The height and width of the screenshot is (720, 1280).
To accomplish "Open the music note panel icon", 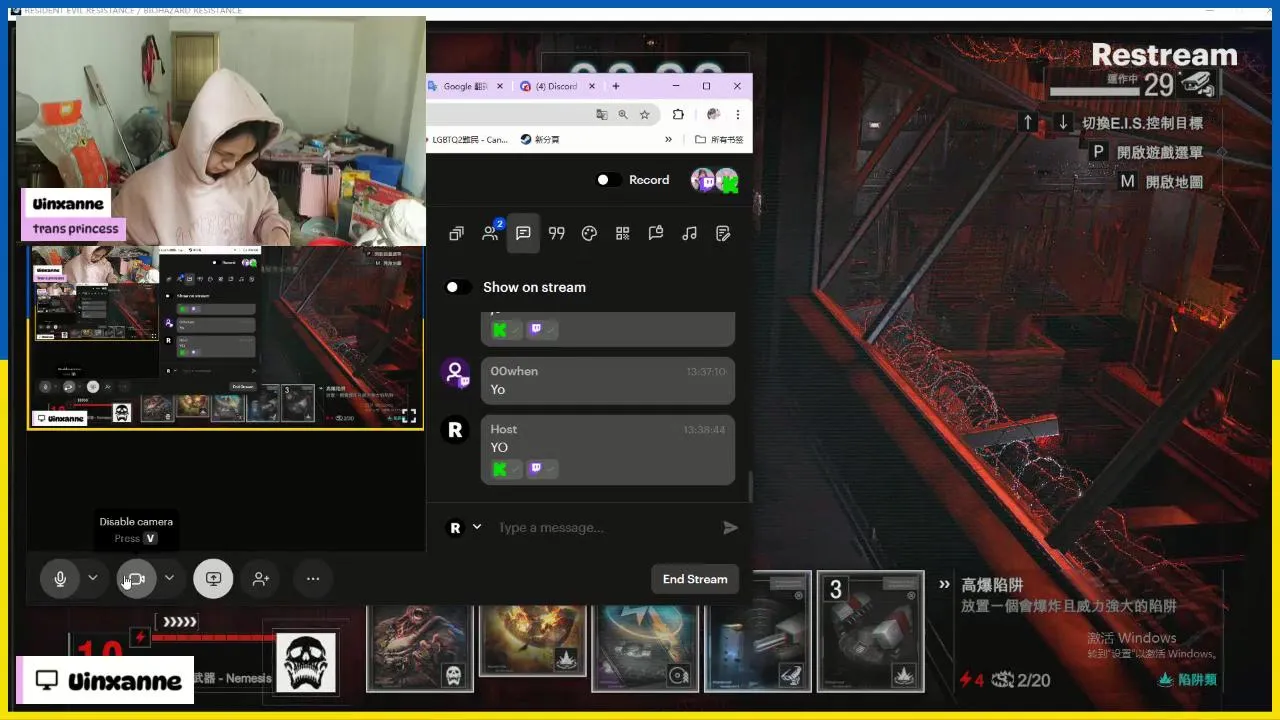I will tap(689, 233).
